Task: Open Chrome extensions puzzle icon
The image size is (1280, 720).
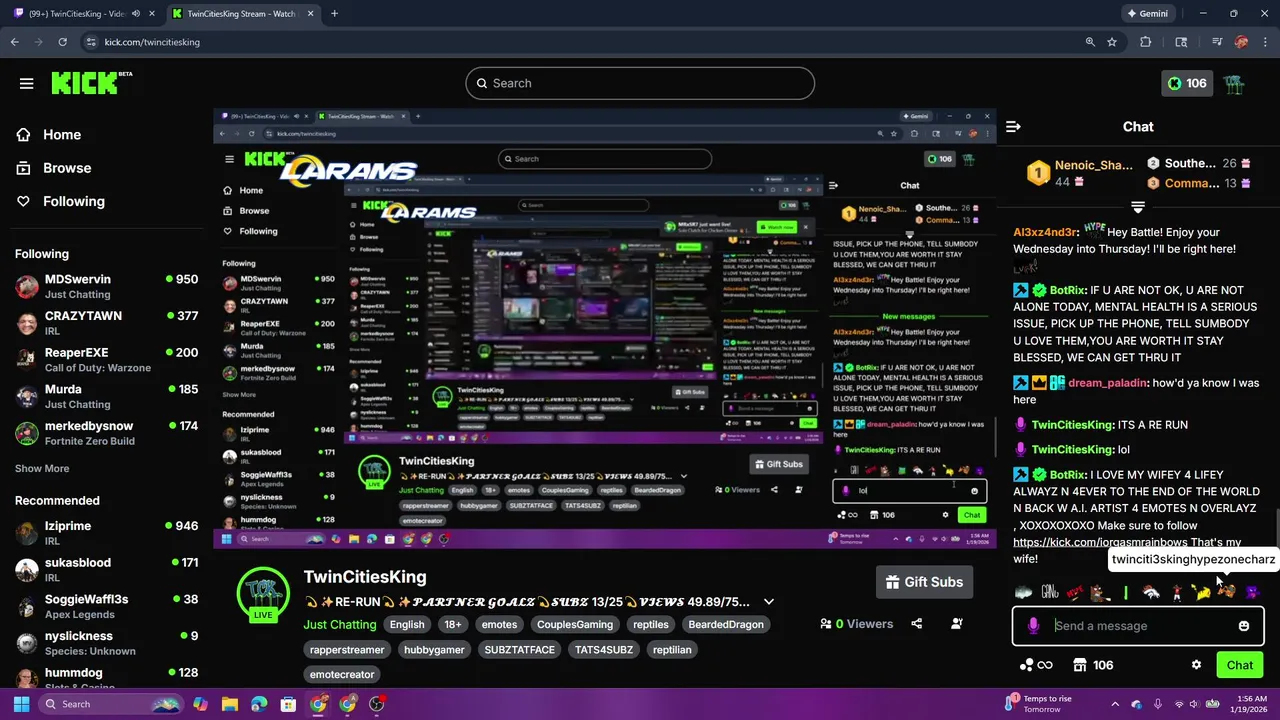Action: [1146, 42]
